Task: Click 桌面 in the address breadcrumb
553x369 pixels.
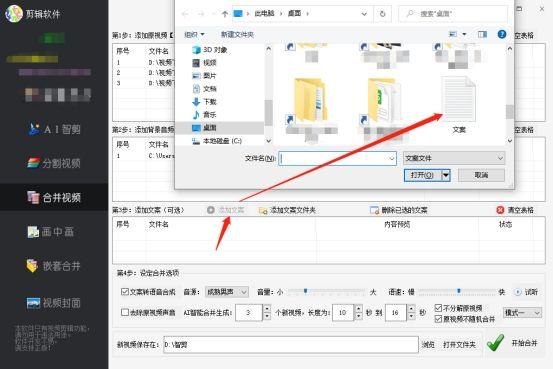Action: tap(294, 13)
